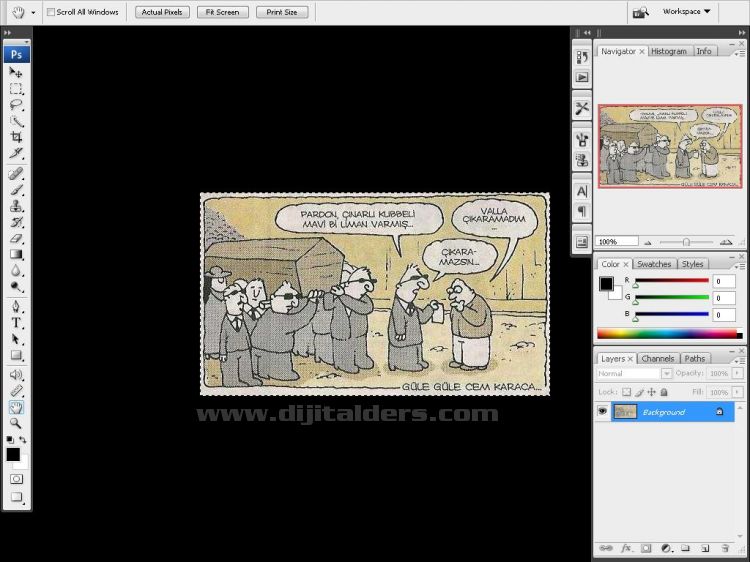Select the Lasso tool
Screen dimensions: 750x562
tap(16, 105)
